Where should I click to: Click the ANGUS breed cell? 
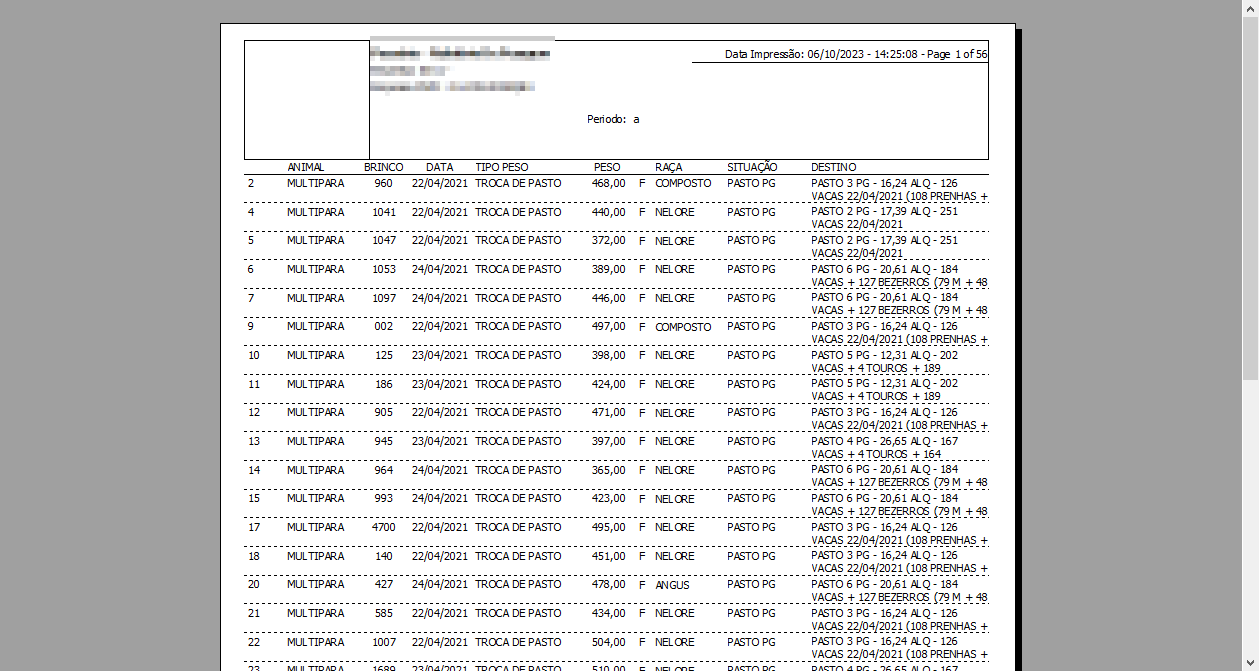(x=672, y=585)
